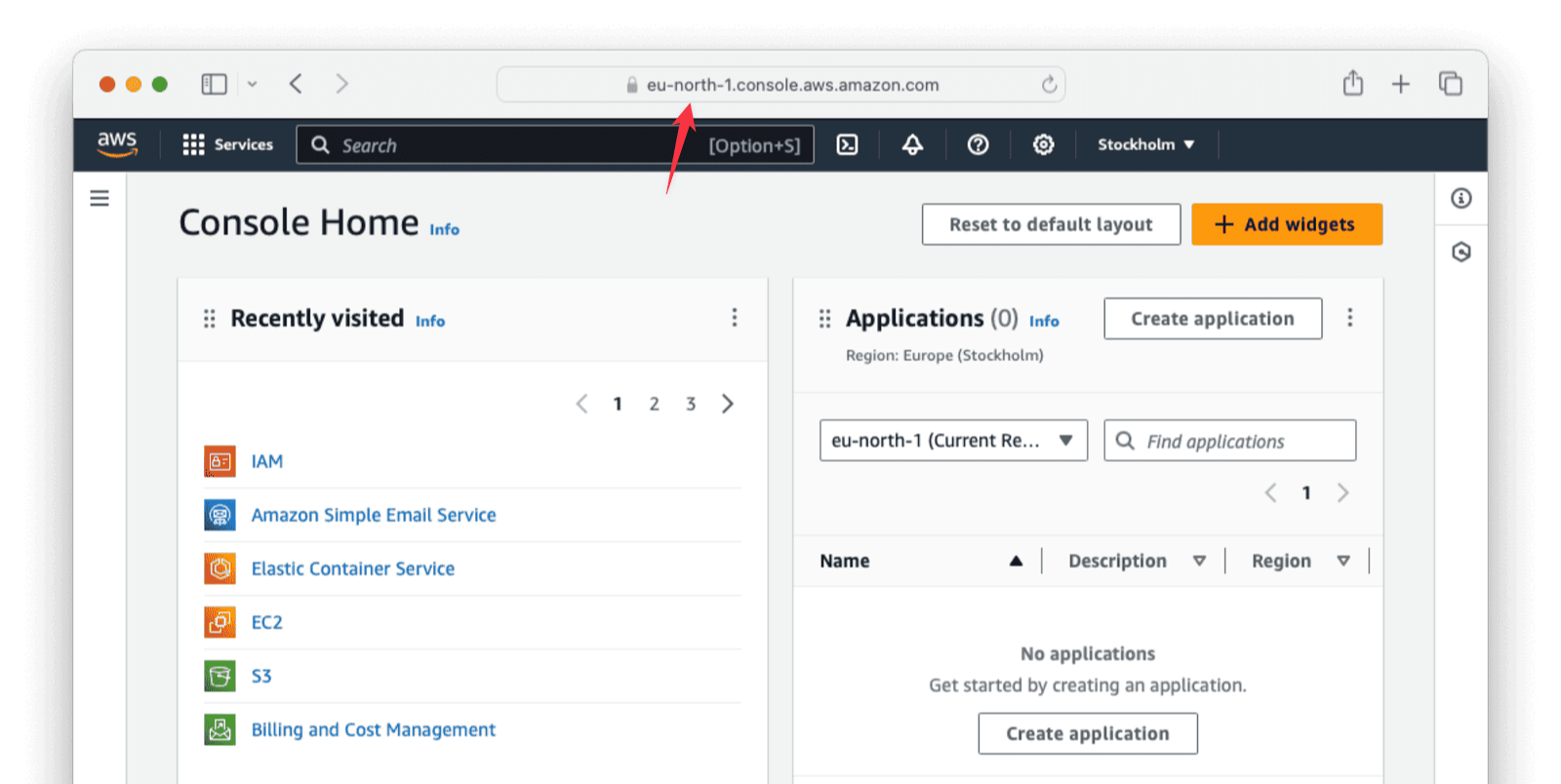Open Elastic Container Service link
Image resolution: width=1561 pixels, height=784 pixels.
point(353,568)
